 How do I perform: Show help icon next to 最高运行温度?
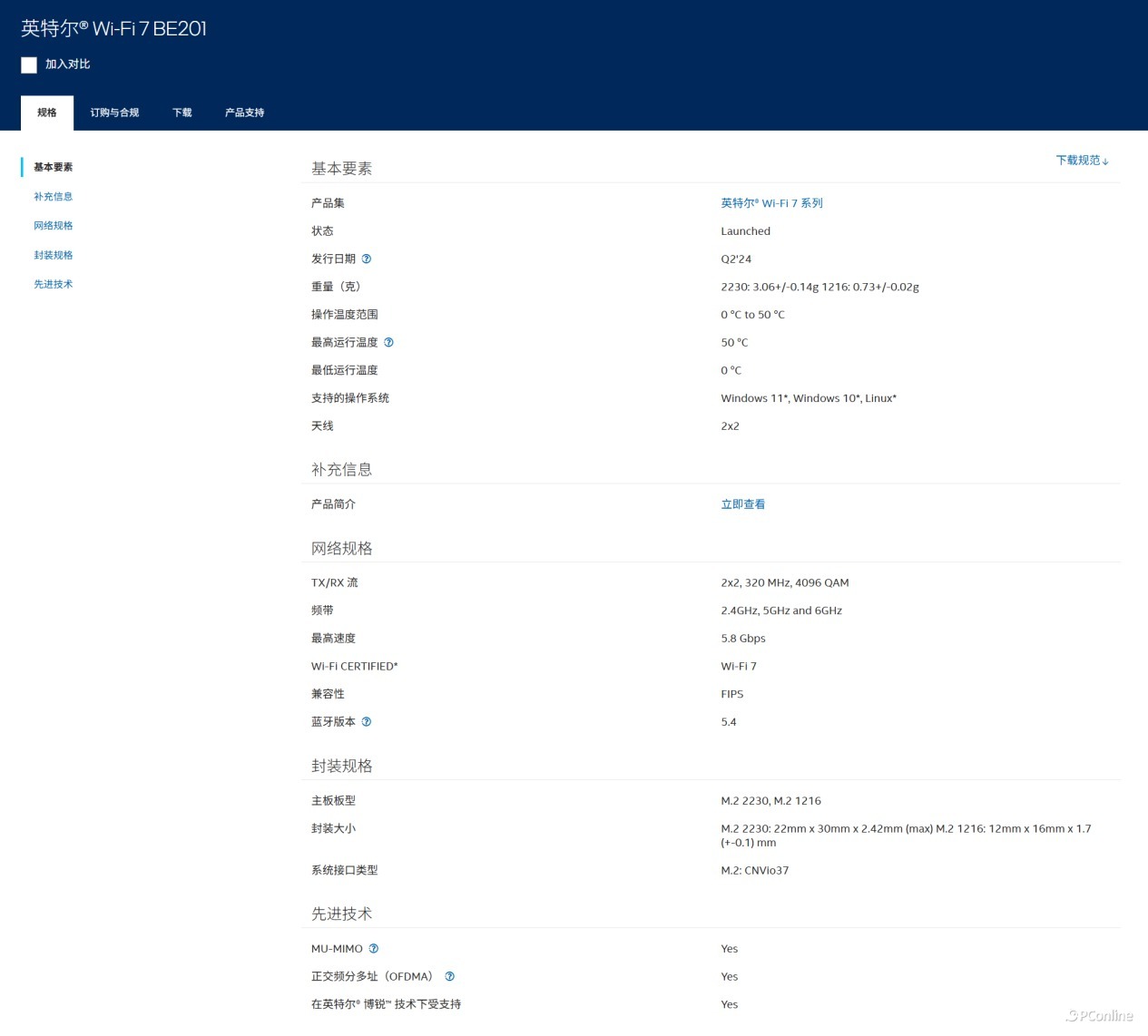pos(388,342)
